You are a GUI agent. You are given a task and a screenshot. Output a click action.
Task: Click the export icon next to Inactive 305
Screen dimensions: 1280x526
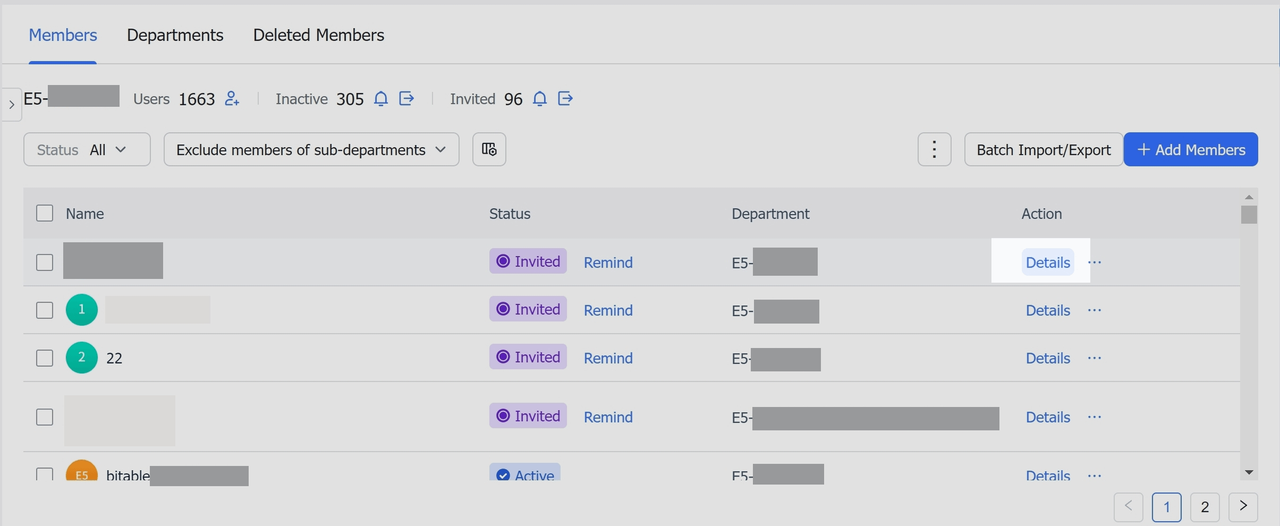click(x=407, y=99)
